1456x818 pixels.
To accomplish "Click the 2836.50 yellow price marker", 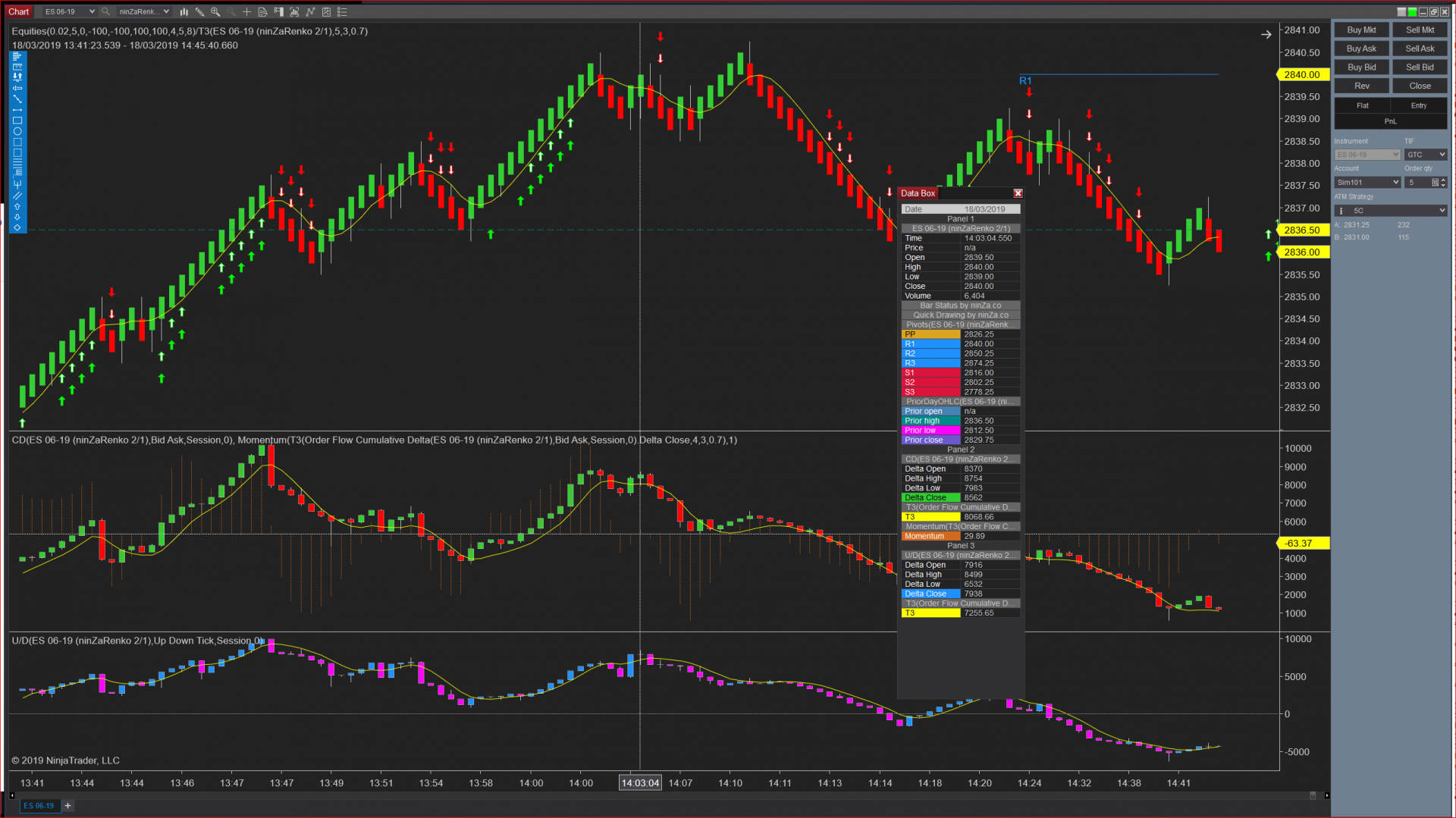I will 1303,230.
